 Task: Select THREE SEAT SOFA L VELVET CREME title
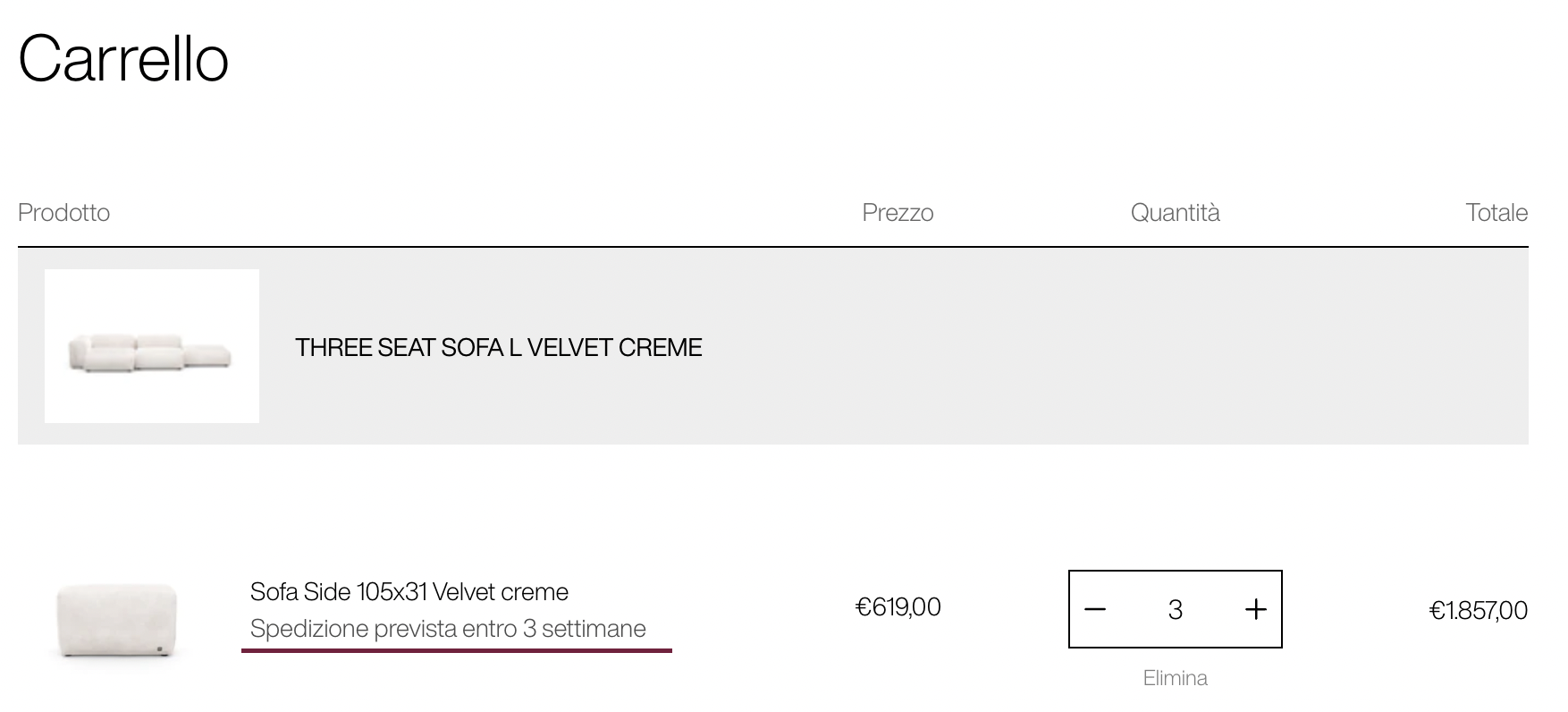tap(498, 347)
